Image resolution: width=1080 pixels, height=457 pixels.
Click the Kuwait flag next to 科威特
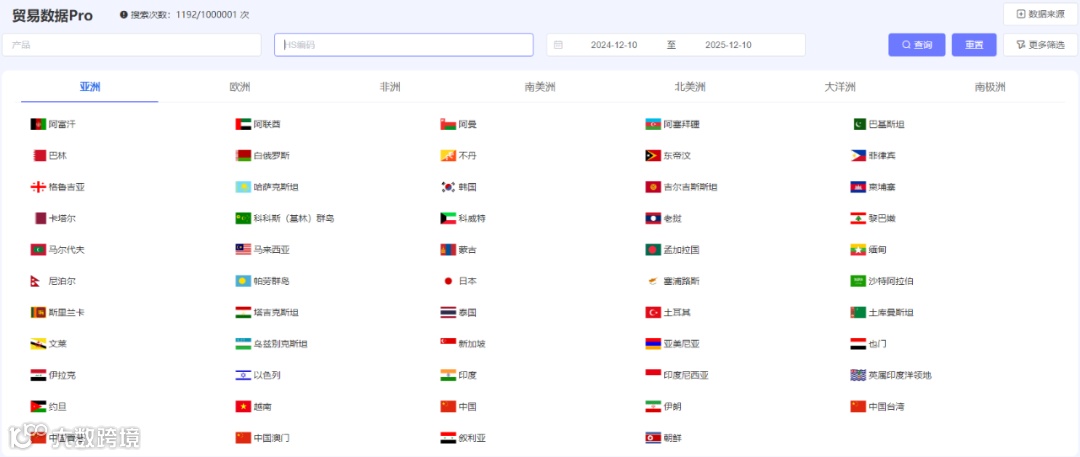point(448,219)
